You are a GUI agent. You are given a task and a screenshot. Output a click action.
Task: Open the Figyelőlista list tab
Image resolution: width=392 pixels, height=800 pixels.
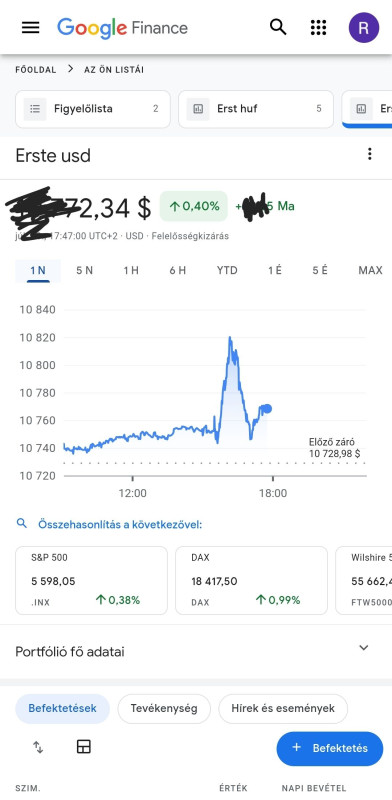[93, 109]
